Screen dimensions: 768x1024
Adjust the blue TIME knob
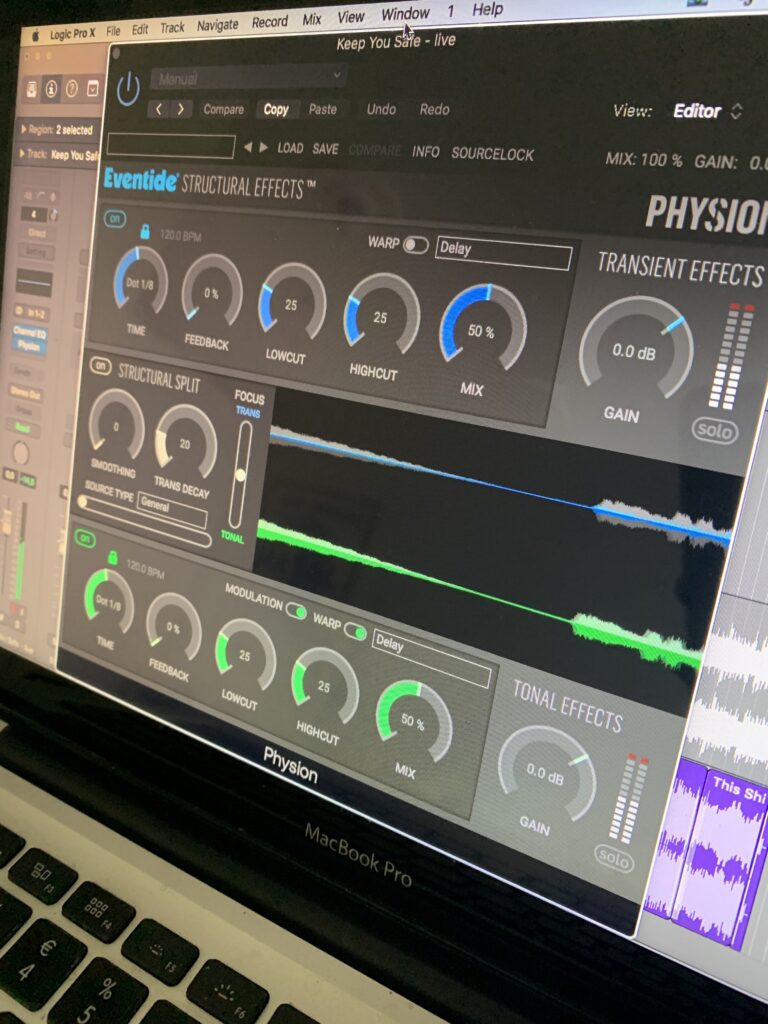point(140,282)
